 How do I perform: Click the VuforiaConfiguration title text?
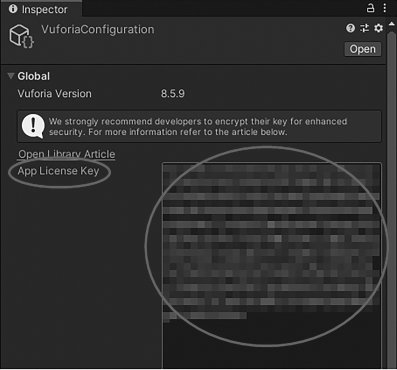point(98,29)
